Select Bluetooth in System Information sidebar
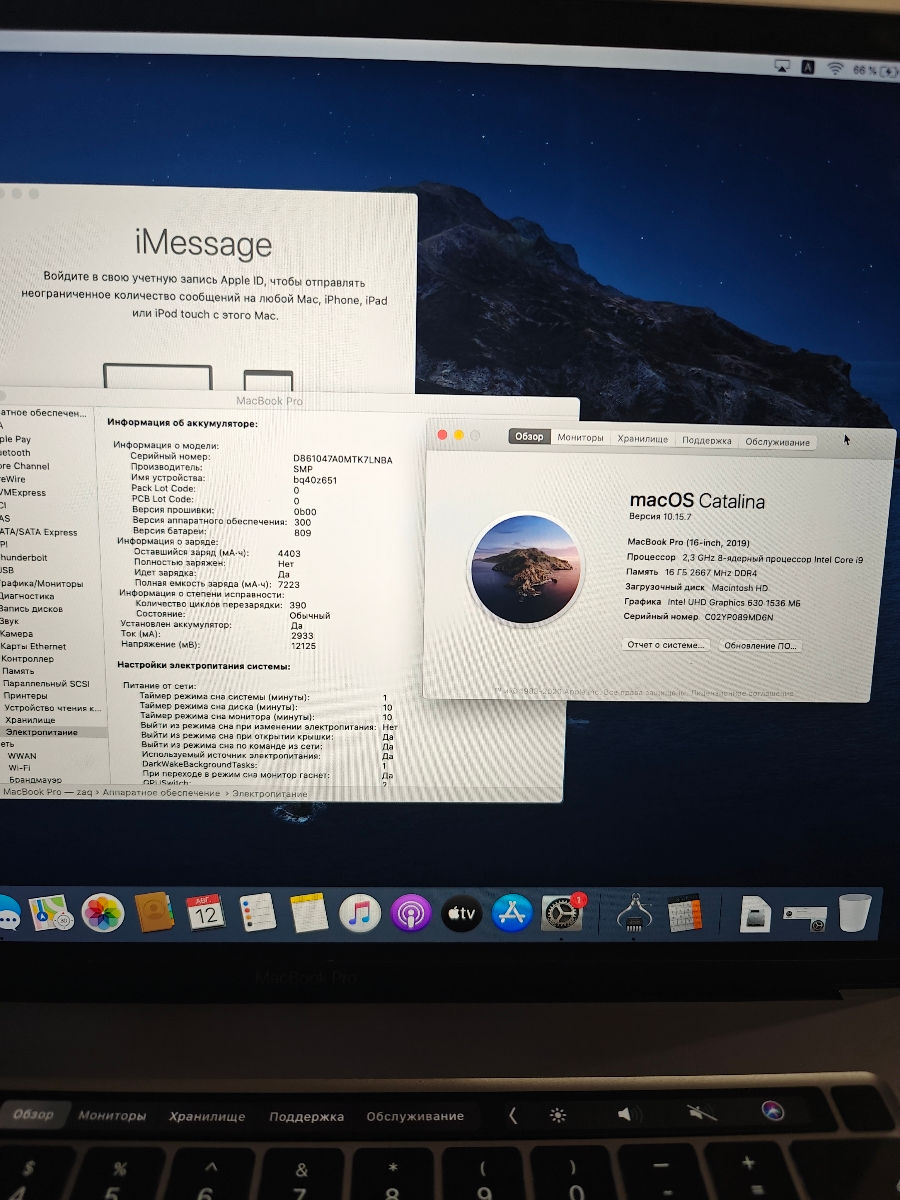 pos(15,453)
